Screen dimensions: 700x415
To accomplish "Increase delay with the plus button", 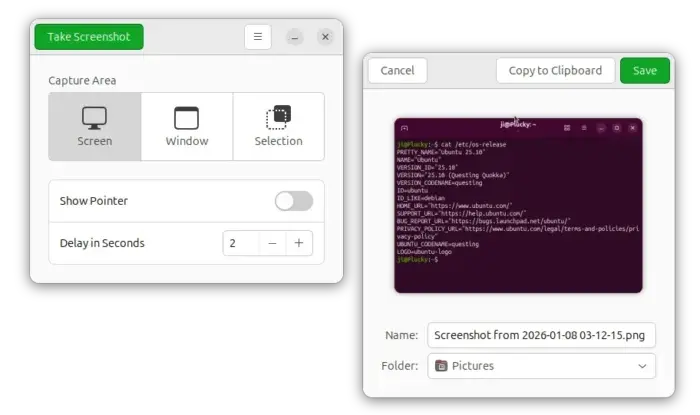I will point(299,243).
